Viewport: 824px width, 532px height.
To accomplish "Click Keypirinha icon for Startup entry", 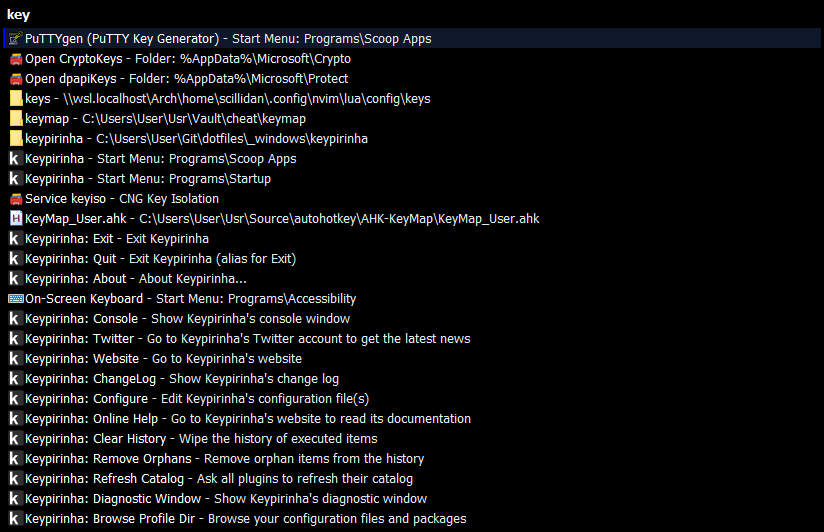I will coord(16,178).
